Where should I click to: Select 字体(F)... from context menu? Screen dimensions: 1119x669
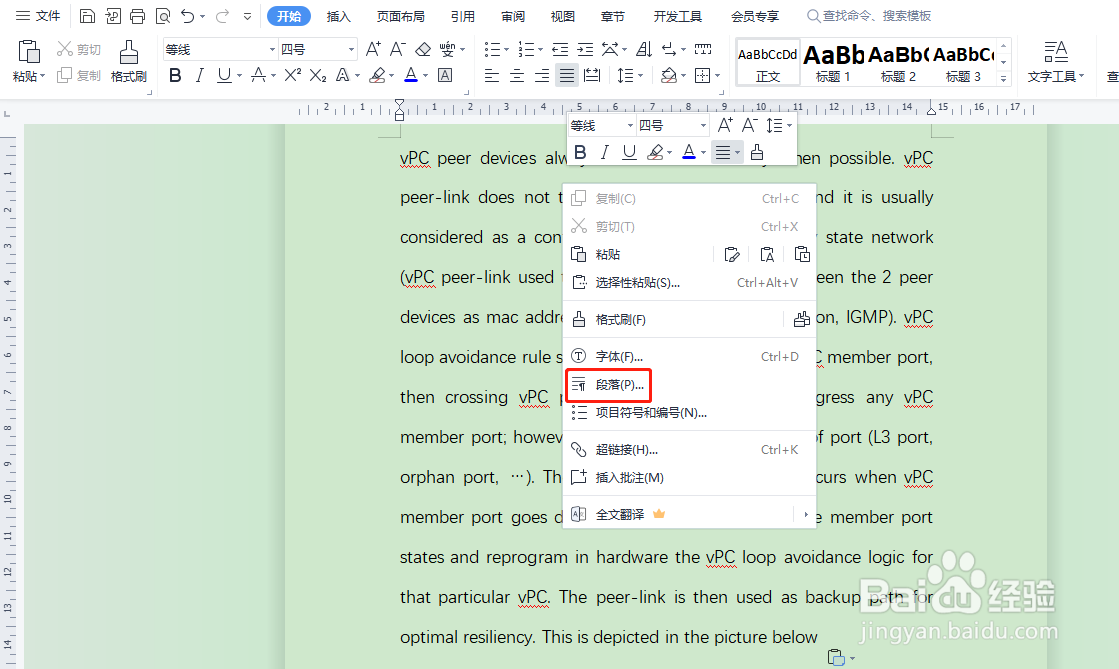point(689,356)
